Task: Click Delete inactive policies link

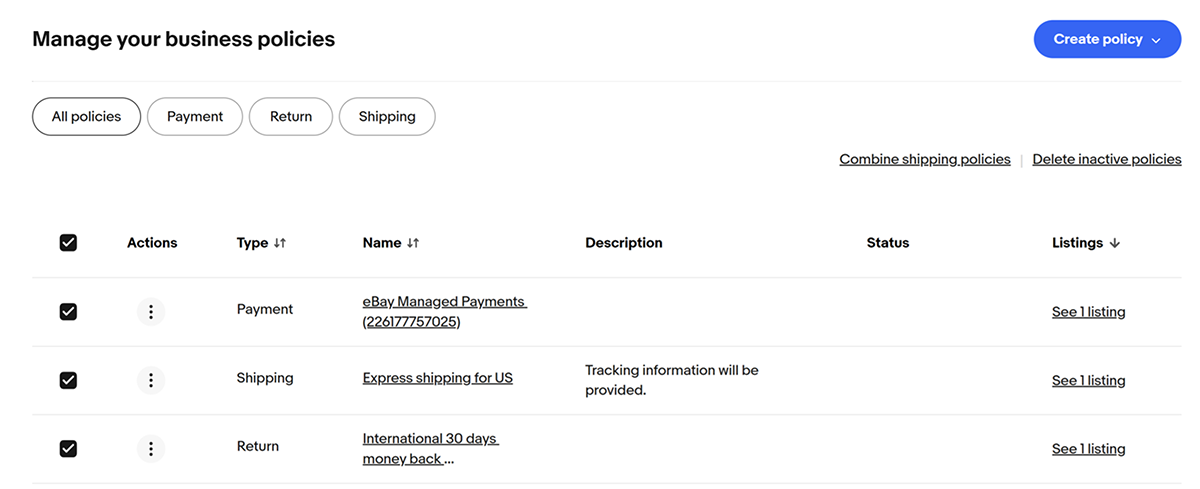Action: (1107, 159)
